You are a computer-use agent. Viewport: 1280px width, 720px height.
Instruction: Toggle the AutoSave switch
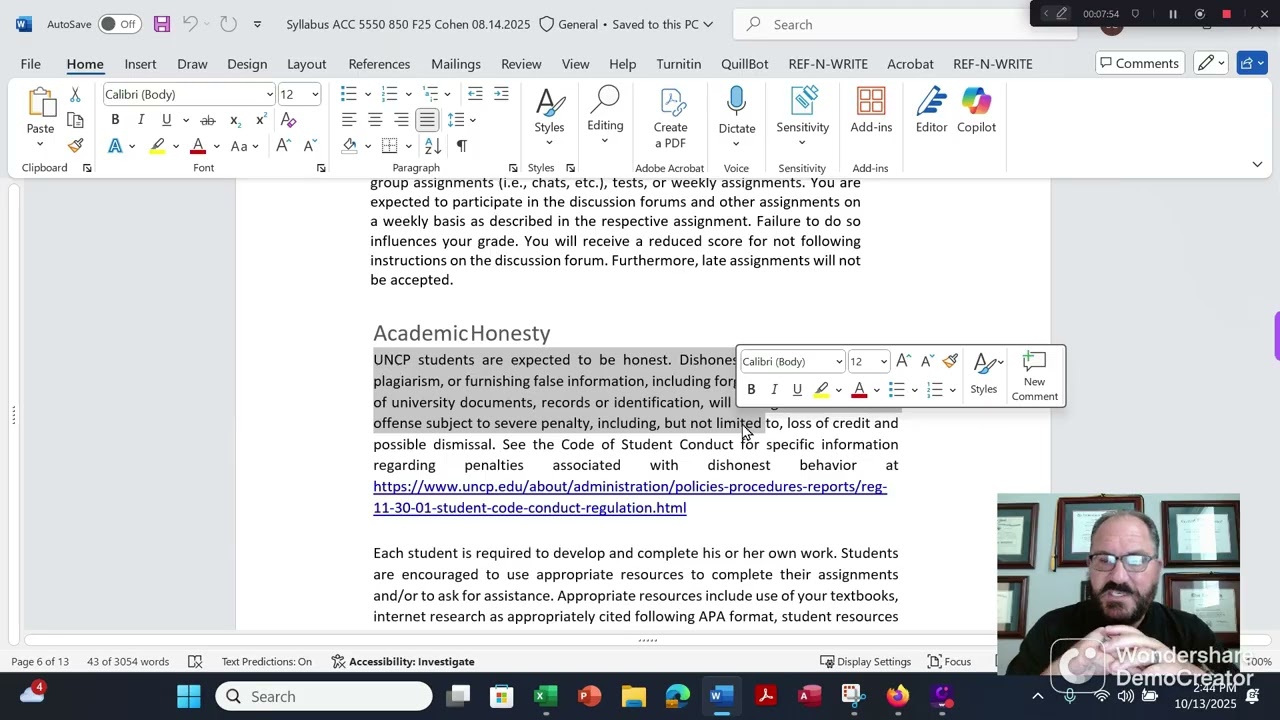(x=119, y=24)
